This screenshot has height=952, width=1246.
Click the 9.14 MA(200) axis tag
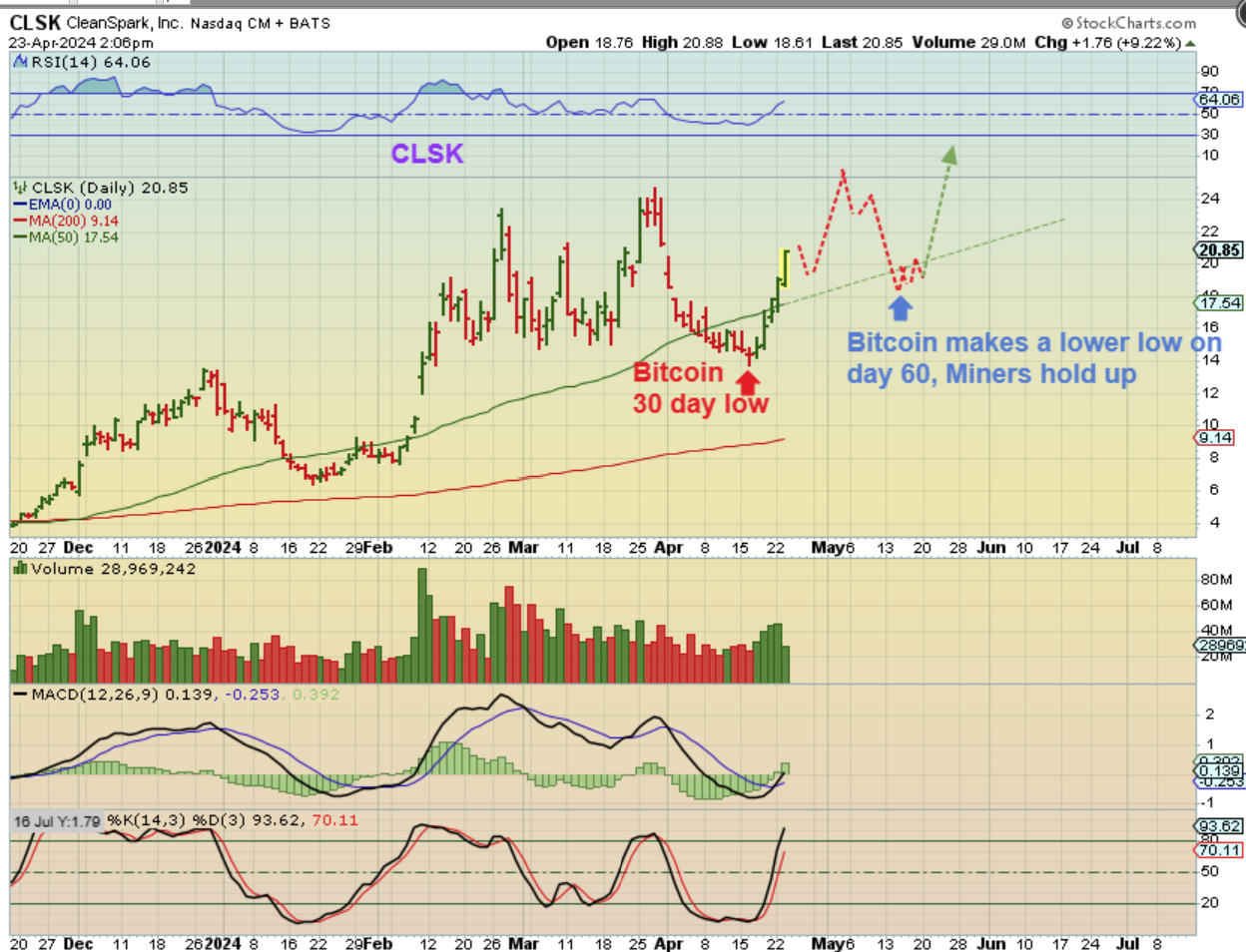pos(1215,437)
